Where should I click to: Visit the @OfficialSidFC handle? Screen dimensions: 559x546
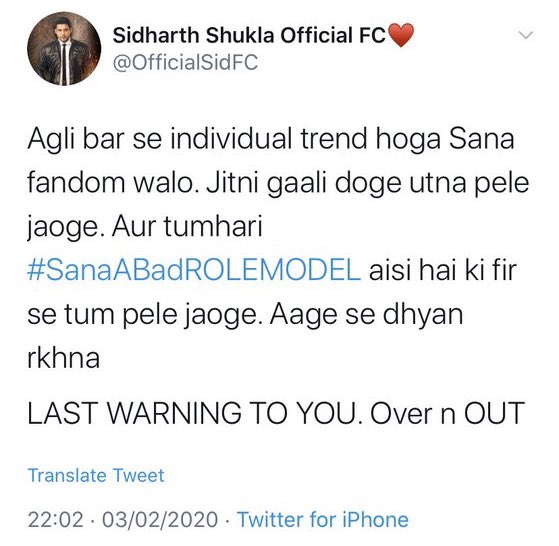click(185, 63)
